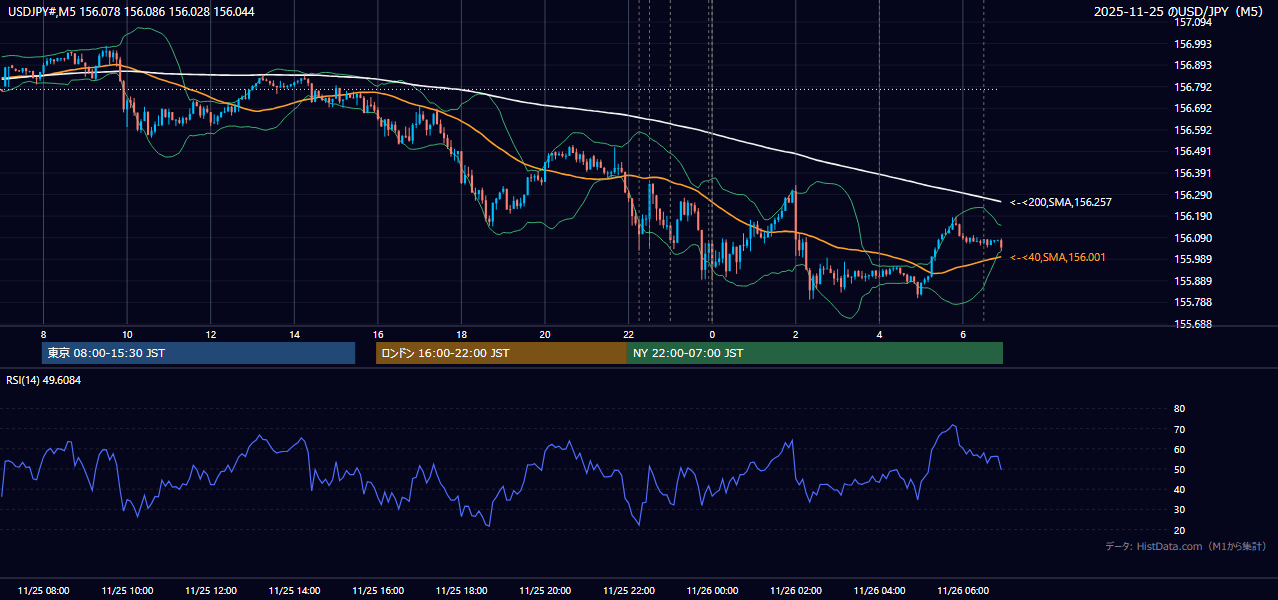Click the RSI(14) 49.6084 indicator label
1278x600 pixels.
click(x=44, y=380)
